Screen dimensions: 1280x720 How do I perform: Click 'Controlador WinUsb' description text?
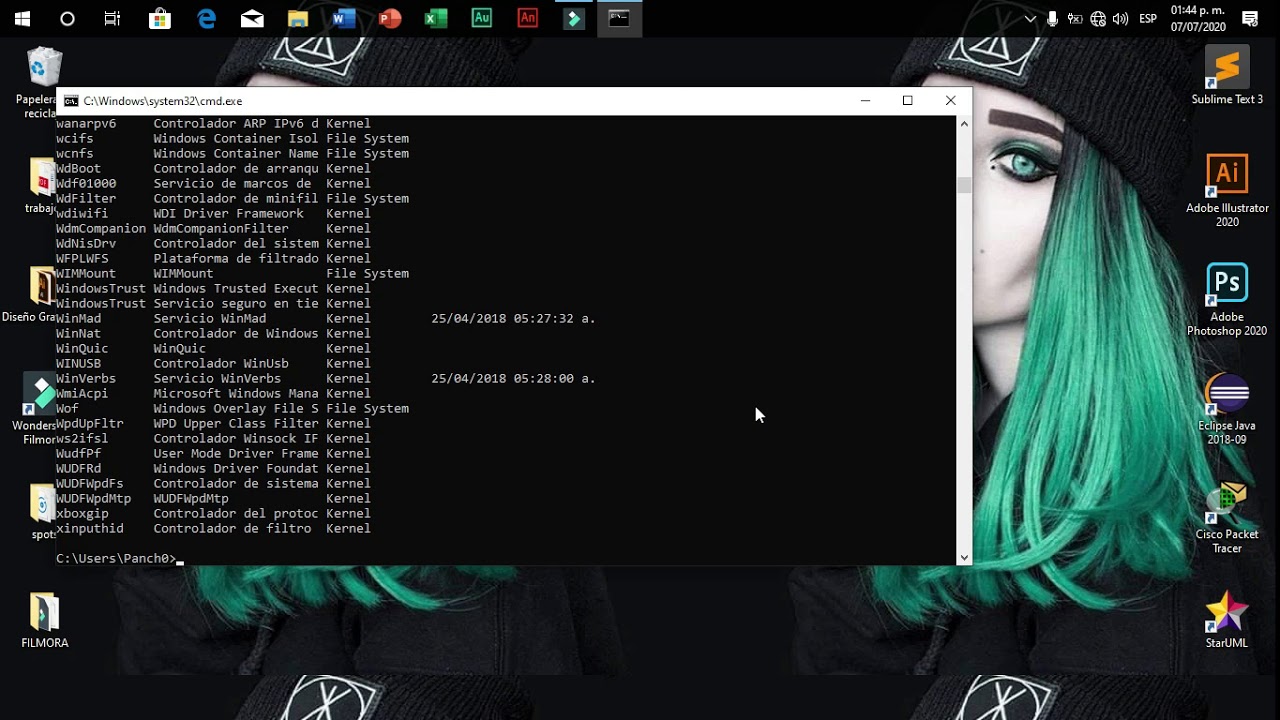pos(221,364)
